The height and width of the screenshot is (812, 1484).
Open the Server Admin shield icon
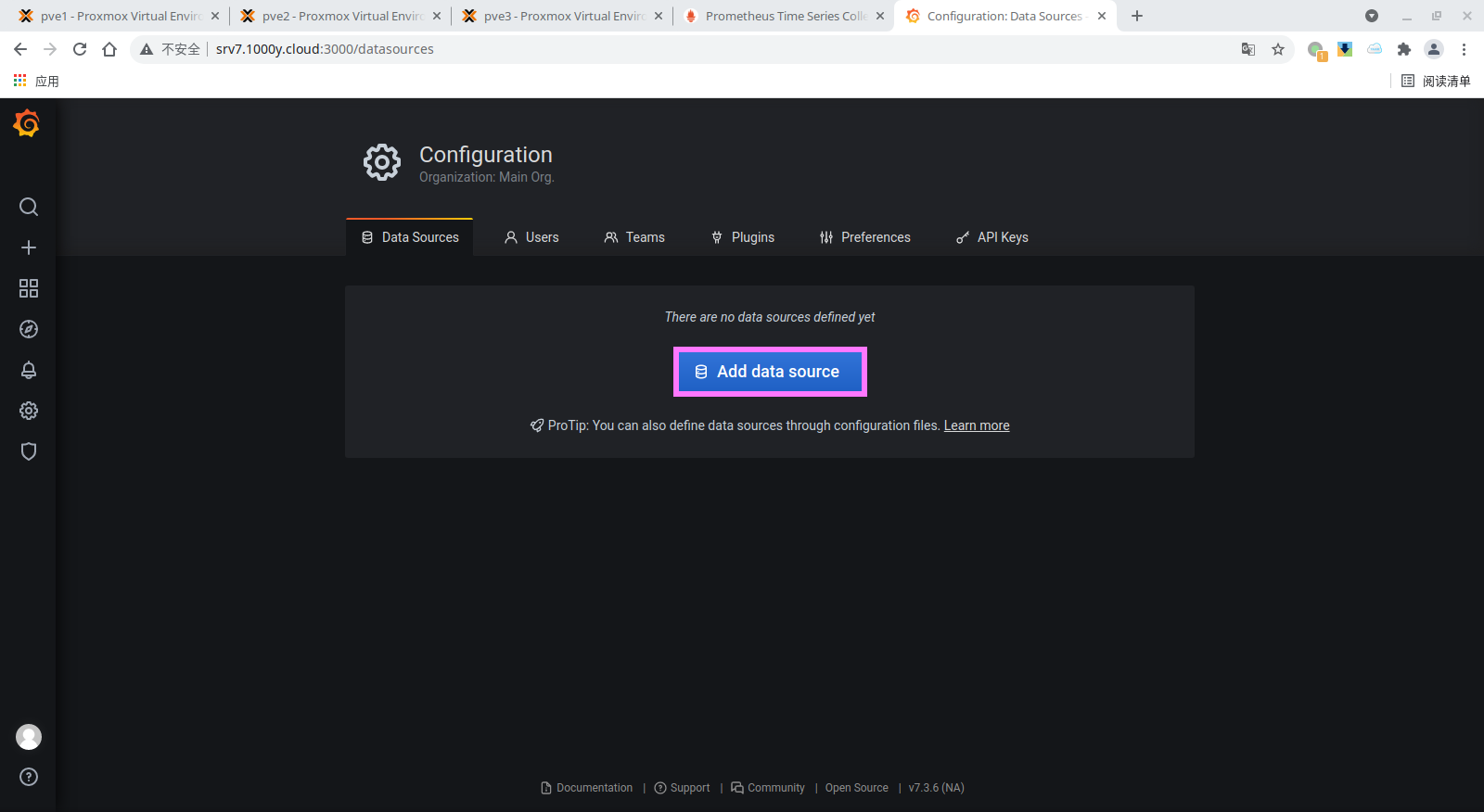tap(29, 451)
